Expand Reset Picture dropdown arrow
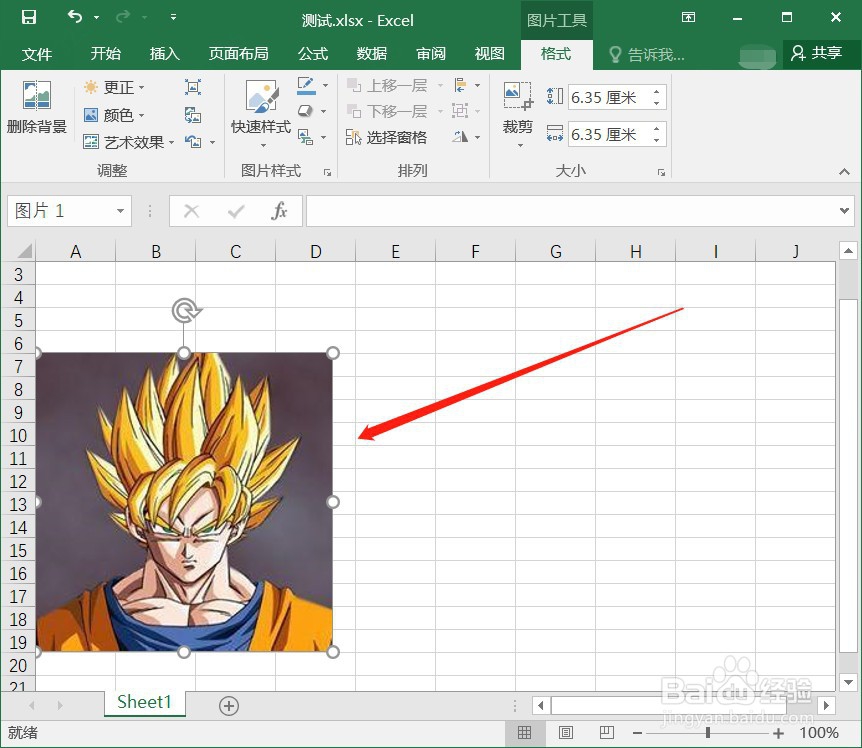 212,143
